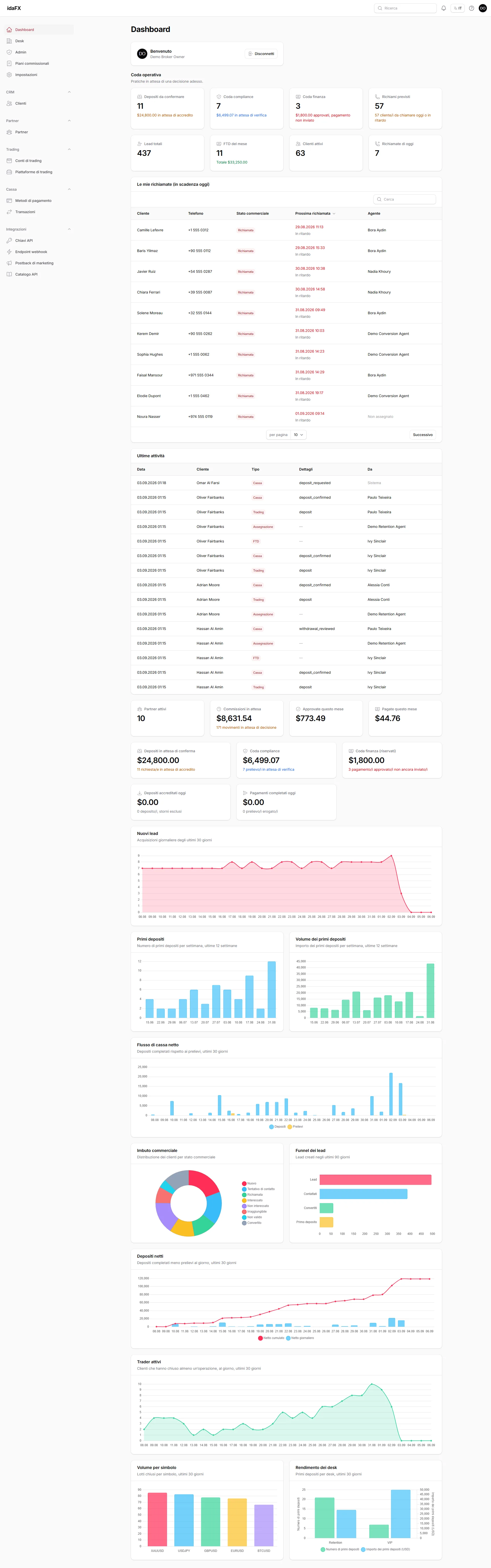
Task: Click the Metodi di pagamento card icon
Action: (9, 201)
